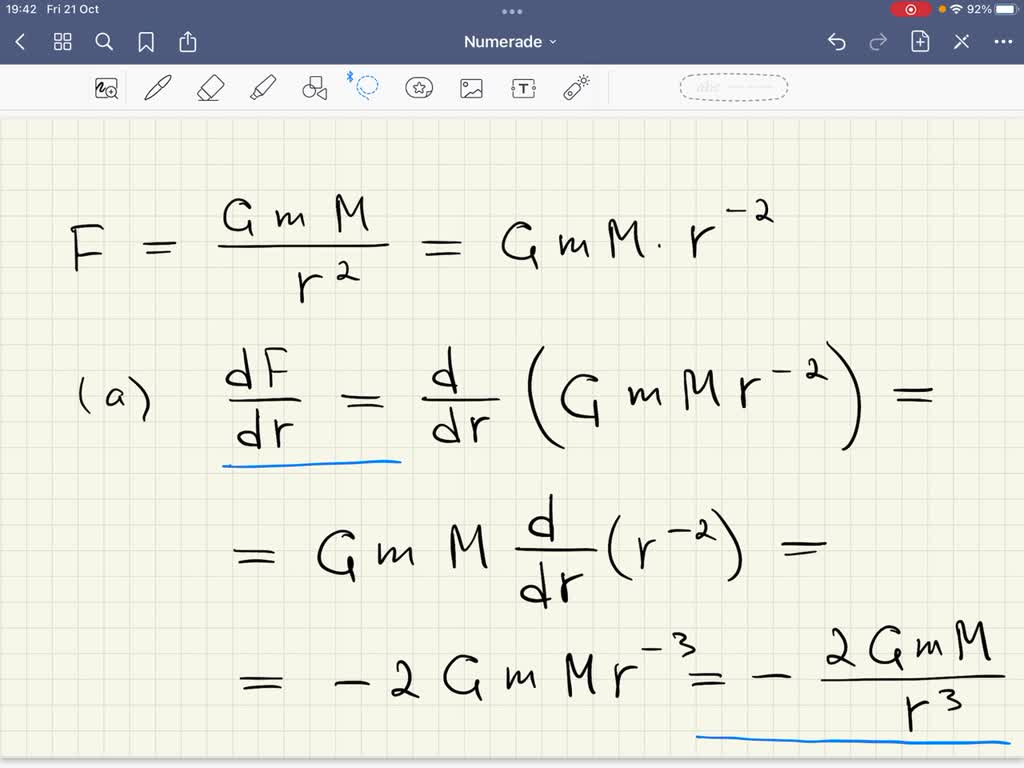Open the grid page overview
The height and width of the screenshot is (768, 1024).
(62, 42)
